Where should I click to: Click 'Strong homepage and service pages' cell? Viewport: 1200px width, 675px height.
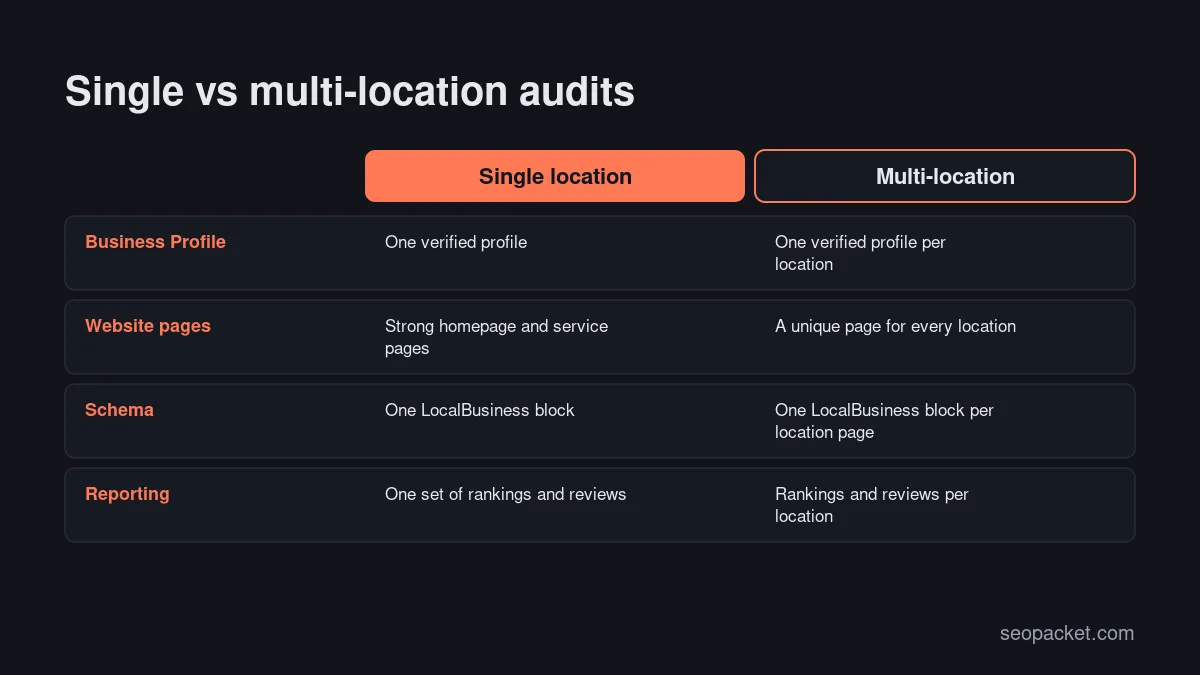coord(496,337)
